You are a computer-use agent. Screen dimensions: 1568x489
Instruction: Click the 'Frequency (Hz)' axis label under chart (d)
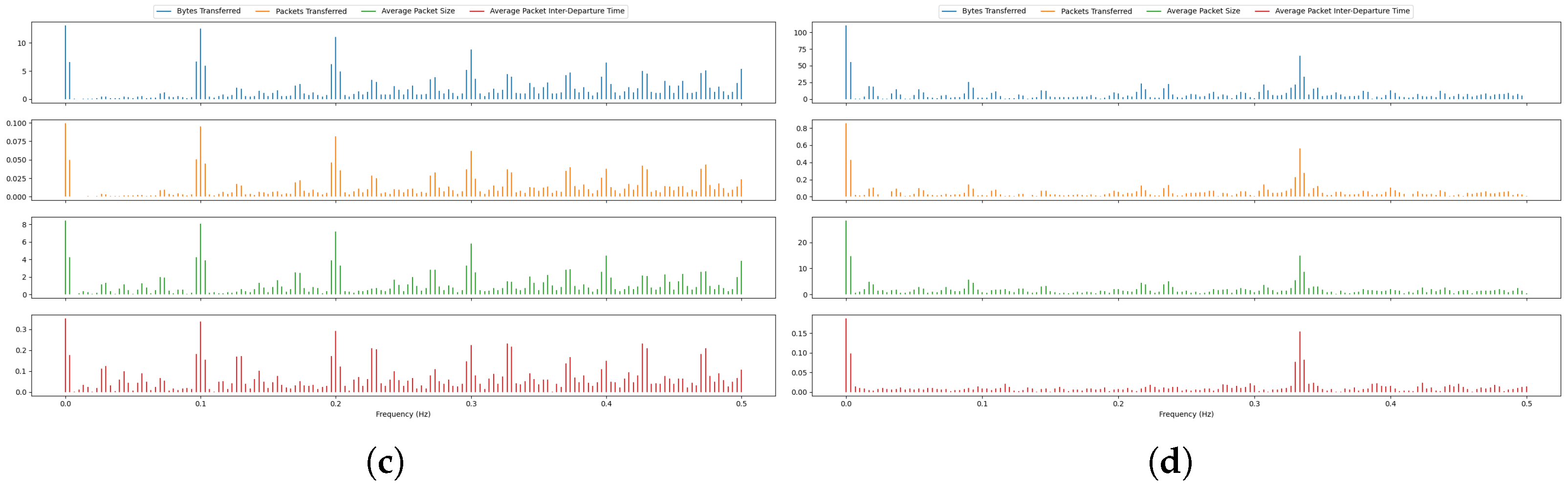(x=1186, y=414)
